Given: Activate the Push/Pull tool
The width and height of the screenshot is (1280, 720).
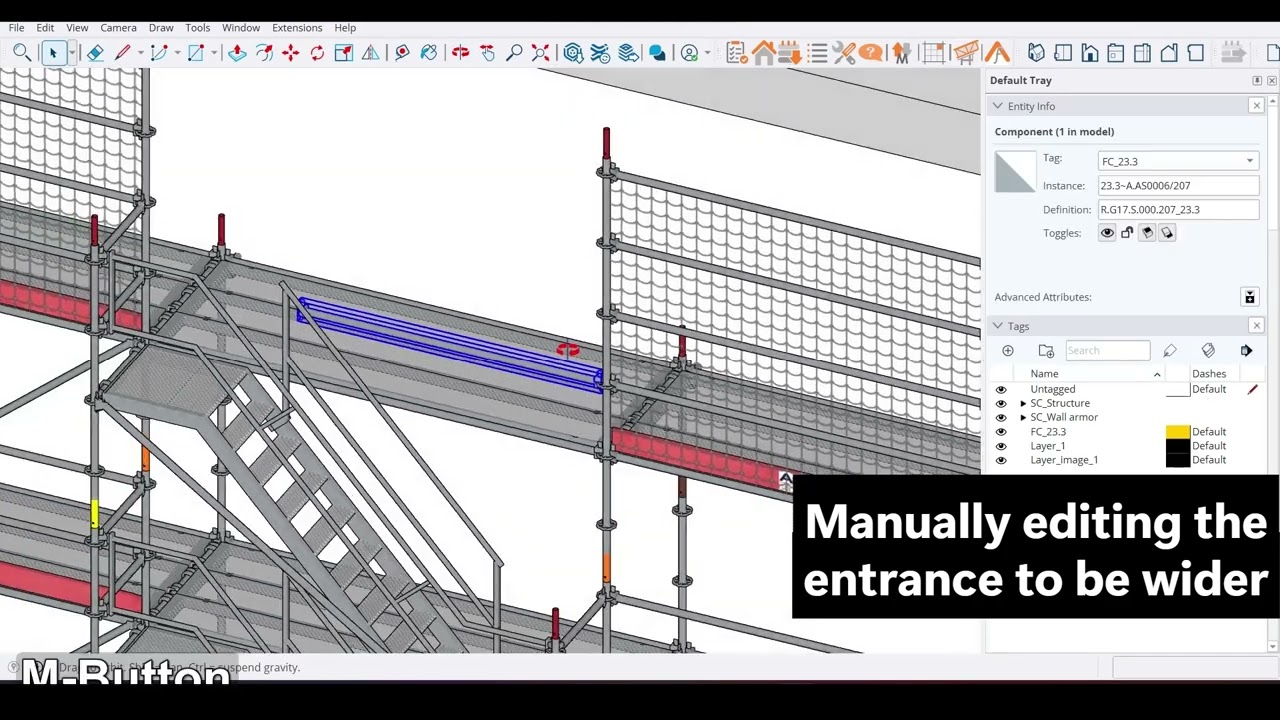Looking at the screenshot, I should pyautogui.click(x=237, y=53).
